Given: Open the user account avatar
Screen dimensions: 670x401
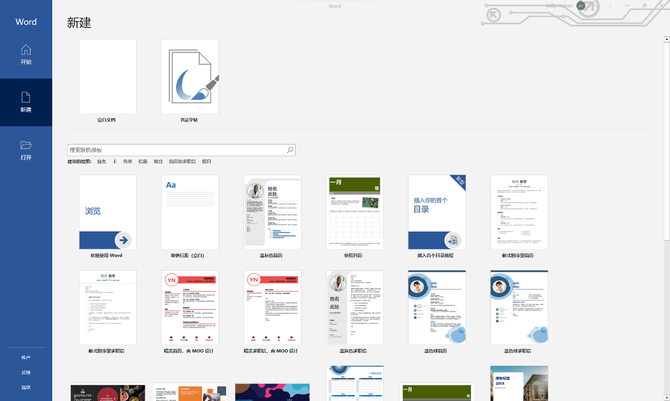Looking at the screenshot, I should pos(581,6).
